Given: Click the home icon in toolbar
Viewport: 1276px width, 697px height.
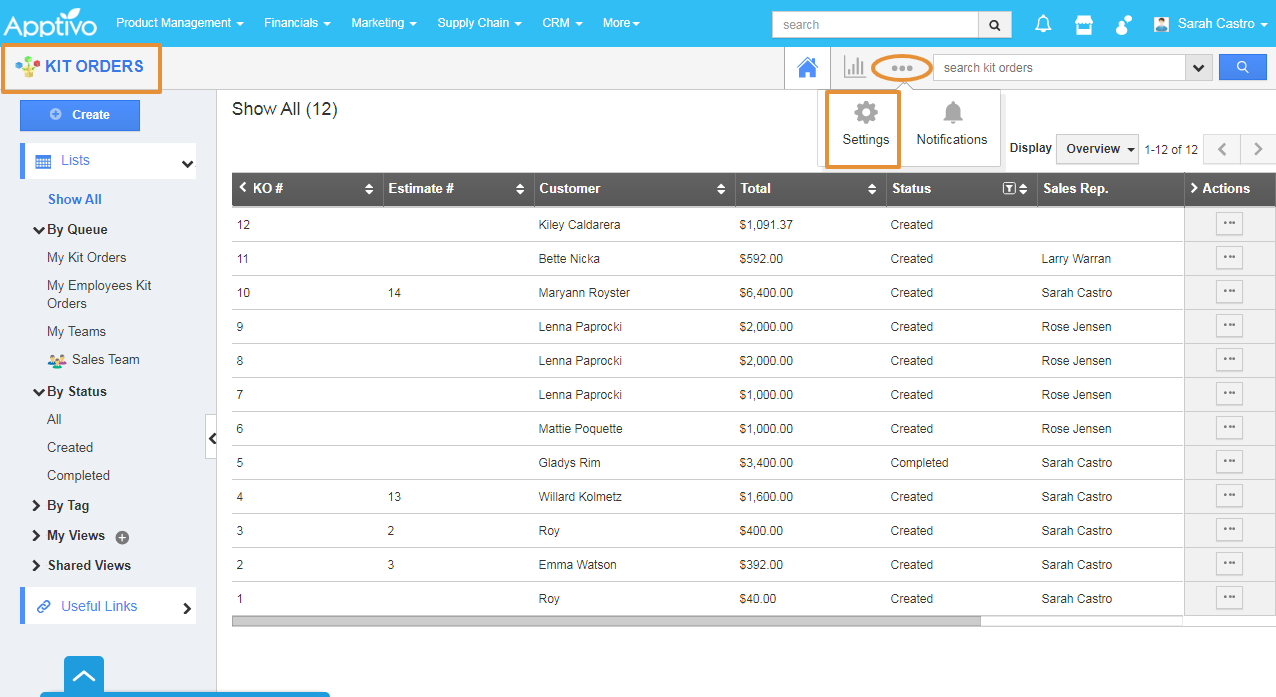Looking at the screenshot, I should click(807, 68).
